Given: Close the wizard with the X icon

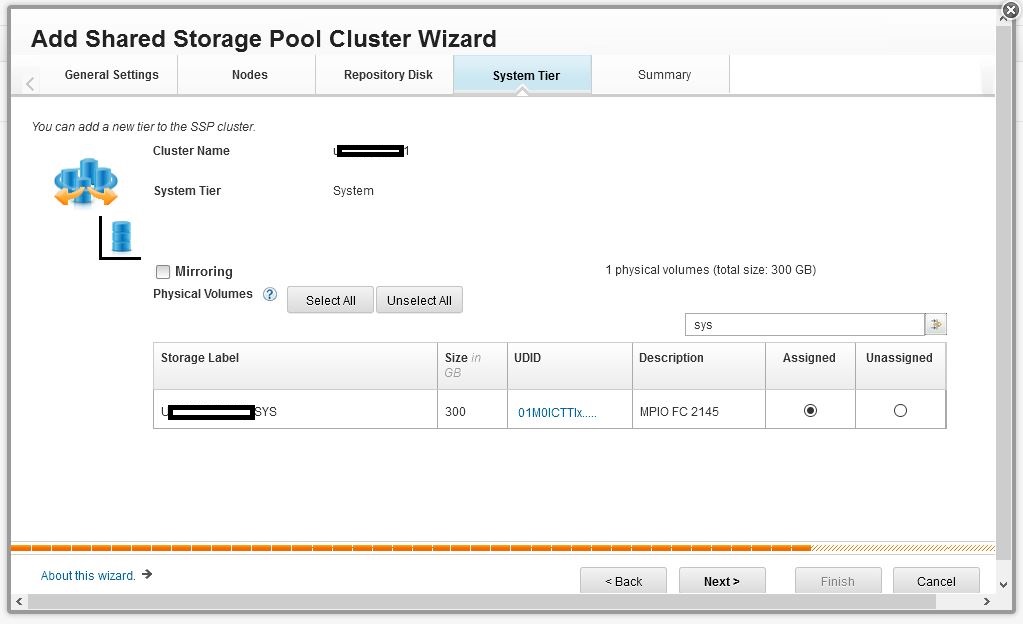Looking at the screenshot, I should pyautogui.click(x=1011, y=11).
